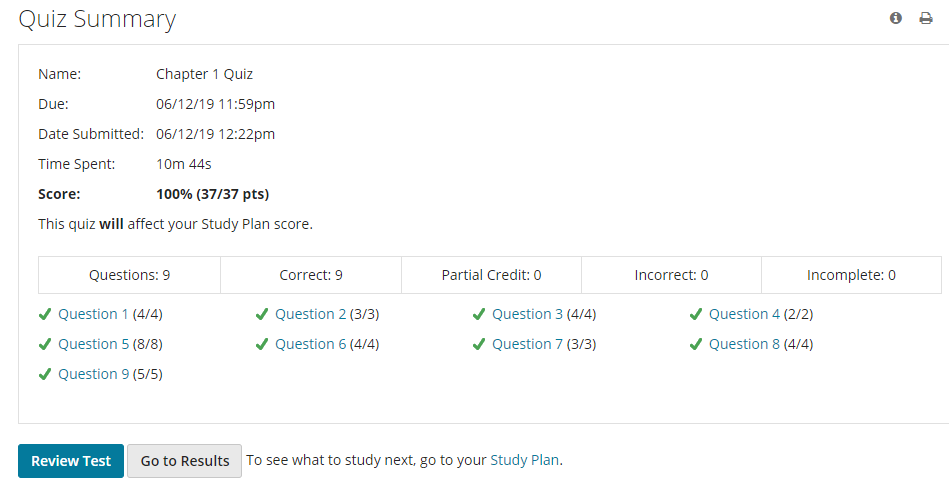This screenshot has width=949, height=504.
Task: Open Question 6 link
Action: 310,344
